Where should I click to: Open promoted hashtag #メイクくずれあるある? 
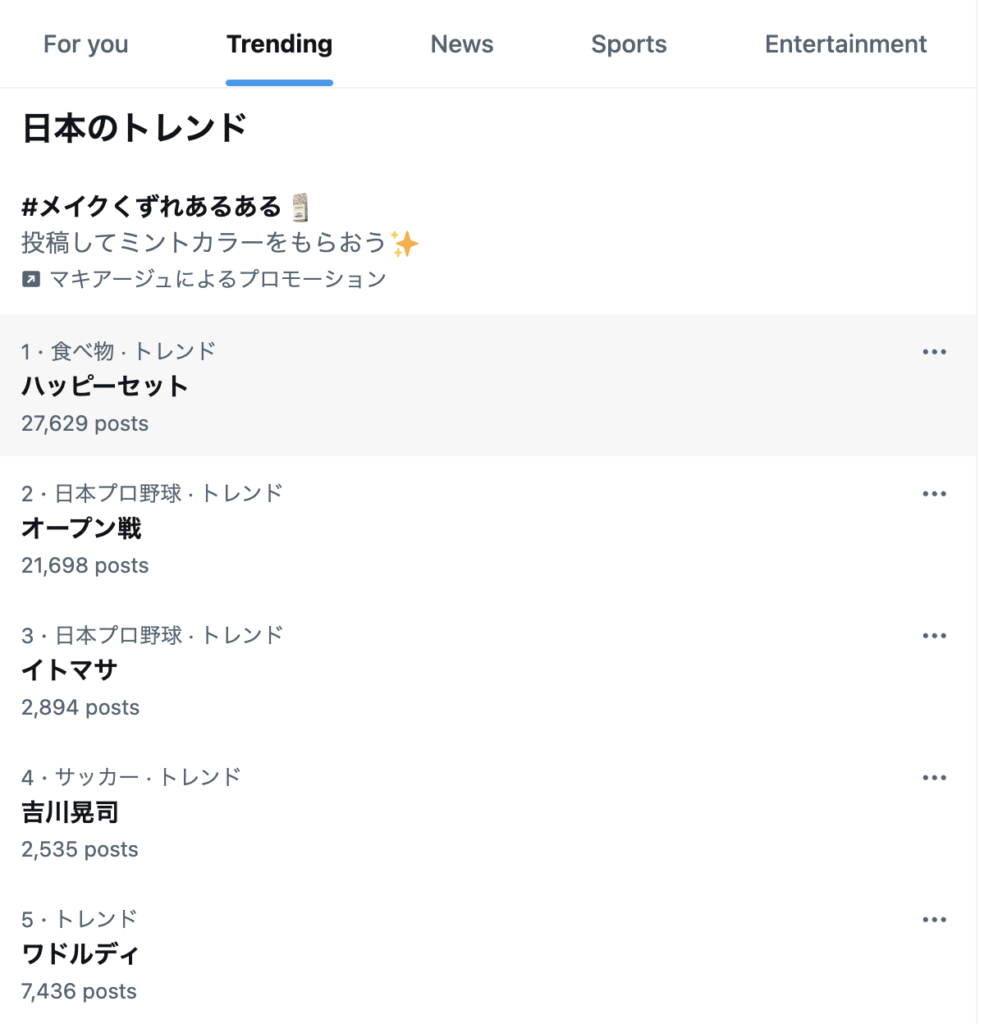coord(152,207)
